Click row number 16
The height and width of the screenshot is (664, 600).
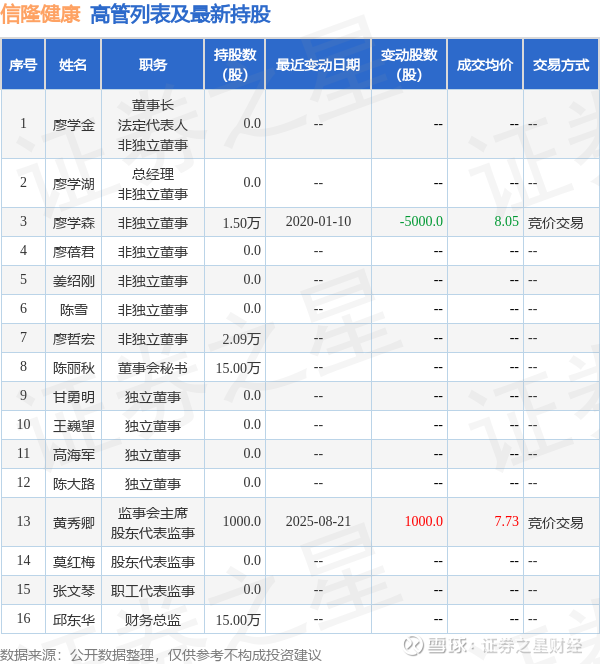[23, 618]
